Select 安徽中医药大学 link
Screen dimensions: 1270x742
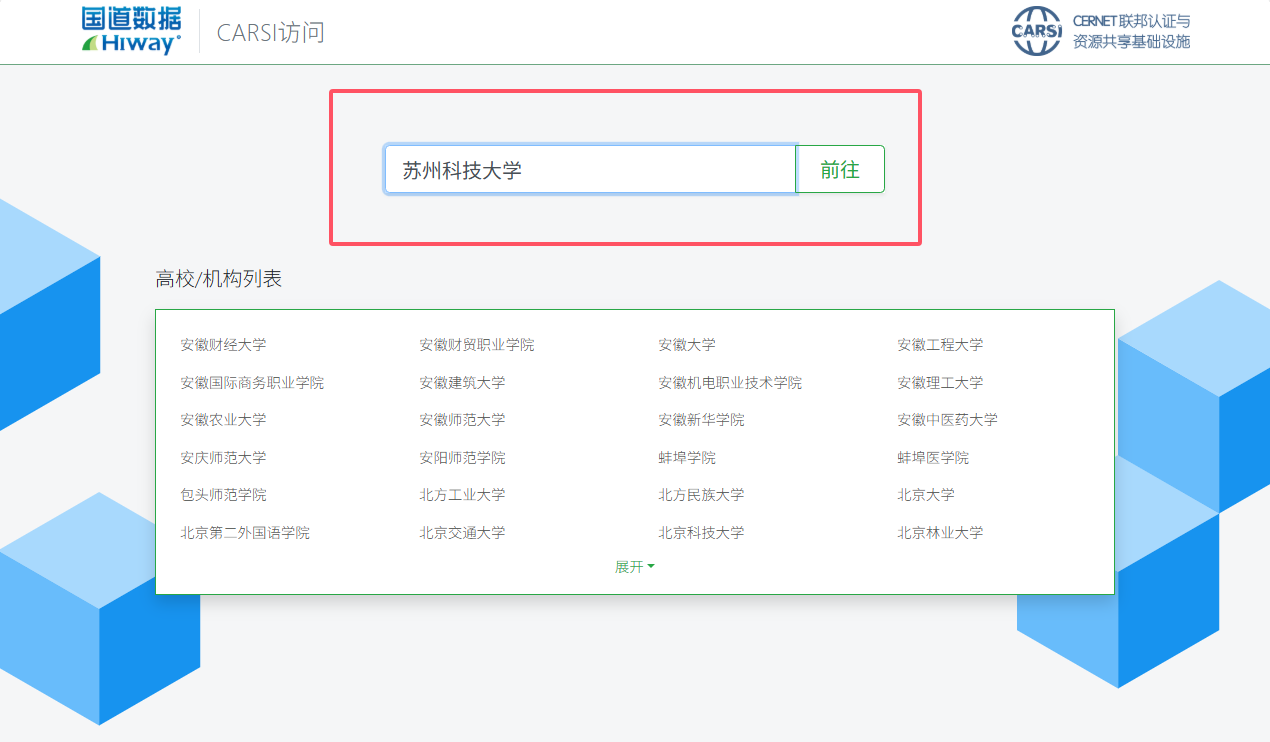(x=947, y=420)
